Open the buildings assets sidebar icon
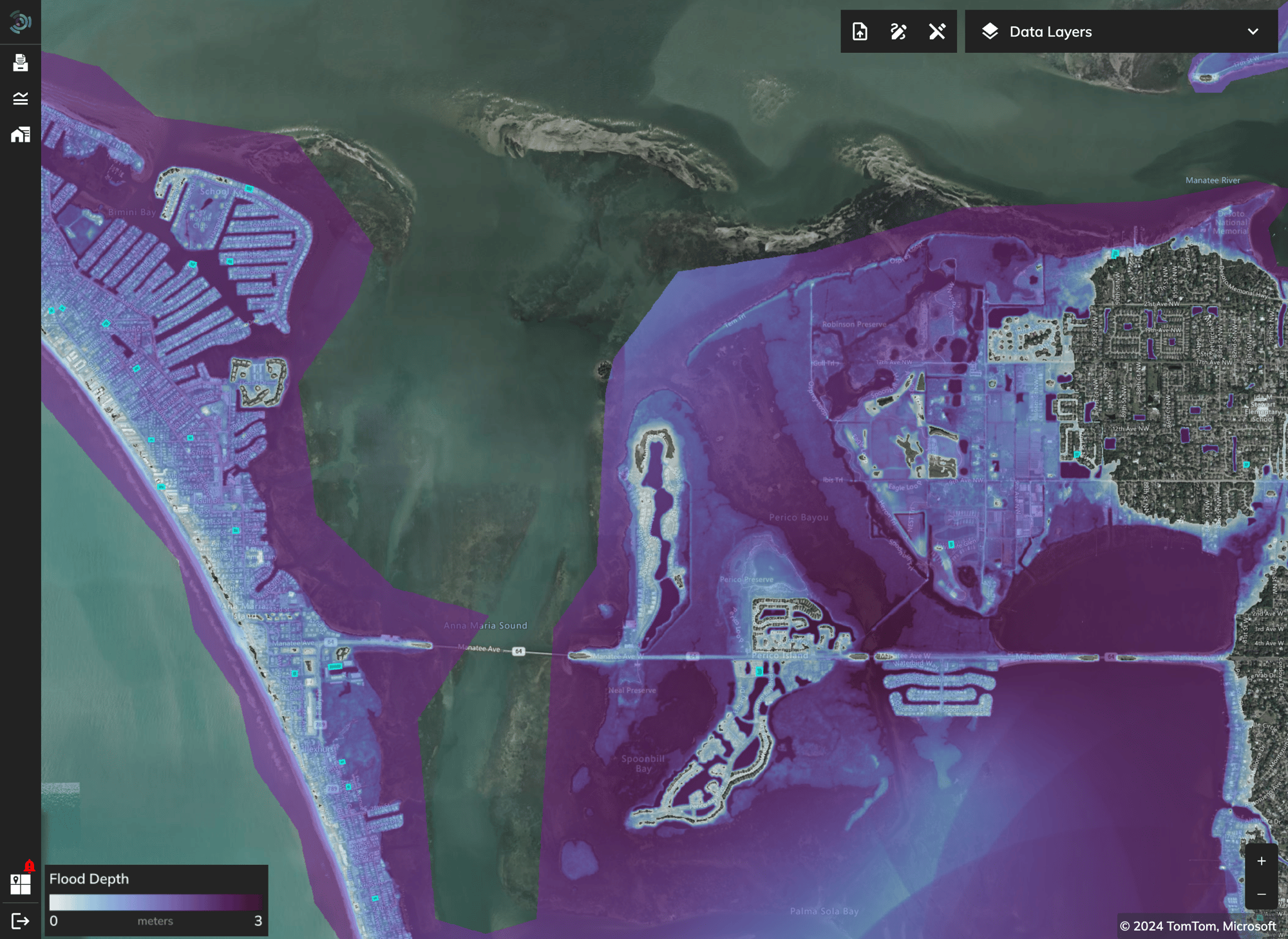 tap(21, 134)
